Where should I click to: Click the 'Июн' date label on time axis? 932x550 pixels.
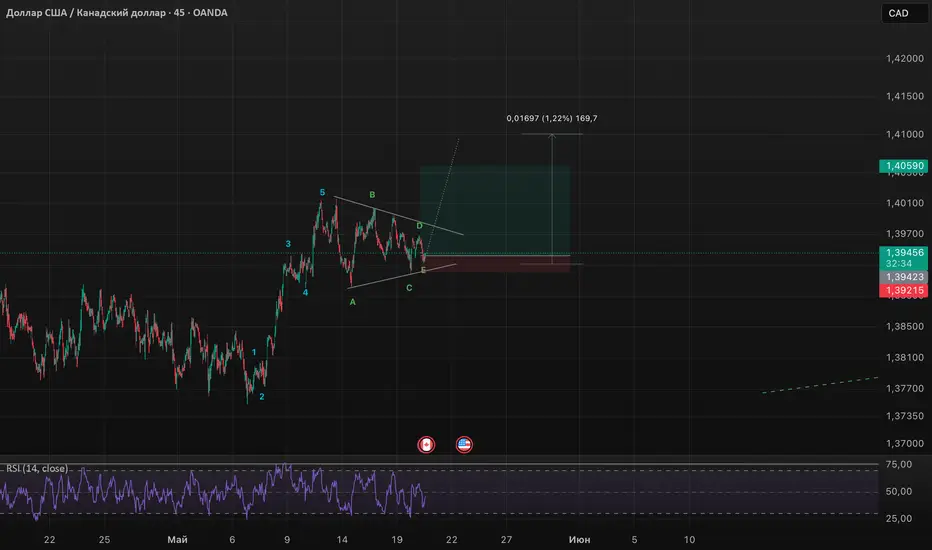(580, 539)
